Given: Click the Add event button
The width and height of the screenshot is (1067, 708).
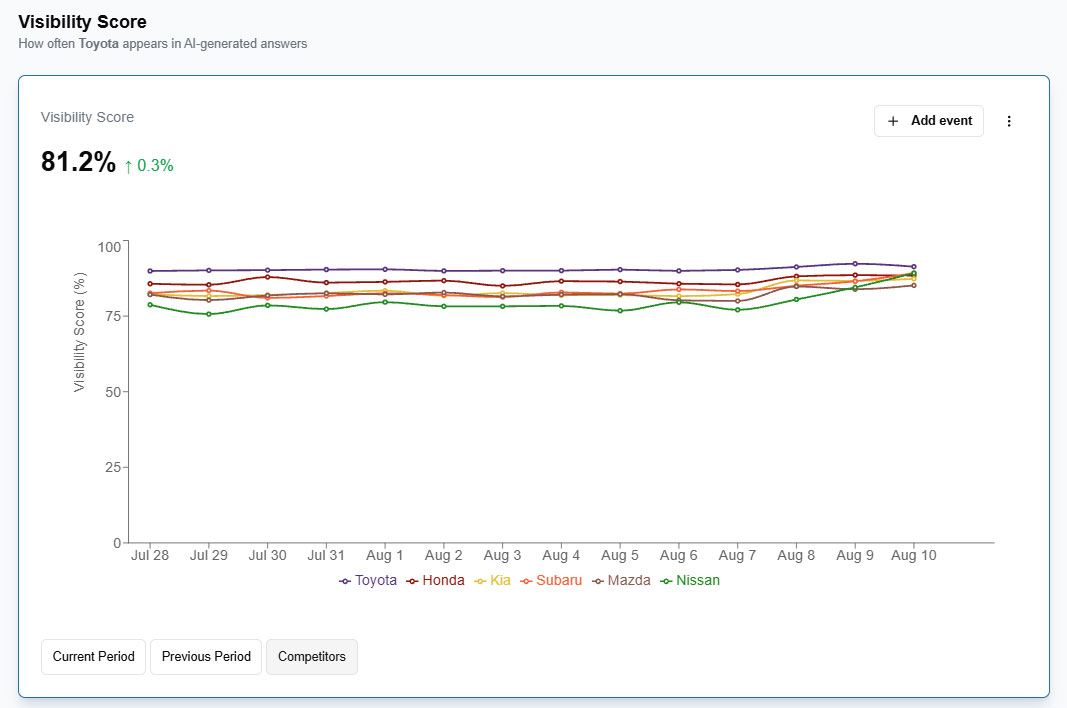Looking at the screenshot, I should click(929, 121).
